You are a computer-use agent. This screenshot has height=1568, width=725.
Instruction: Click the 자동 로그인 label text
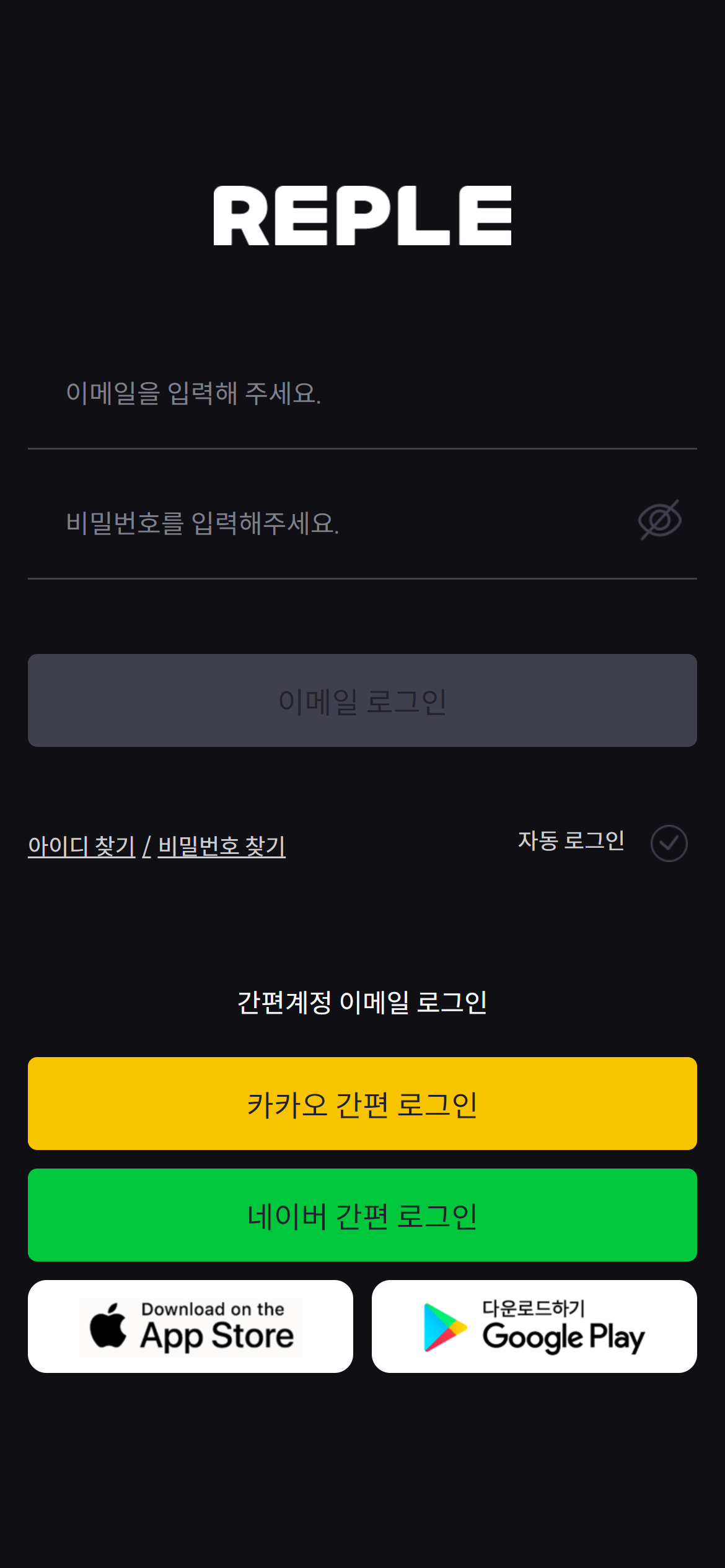click(x=571, y=841)
